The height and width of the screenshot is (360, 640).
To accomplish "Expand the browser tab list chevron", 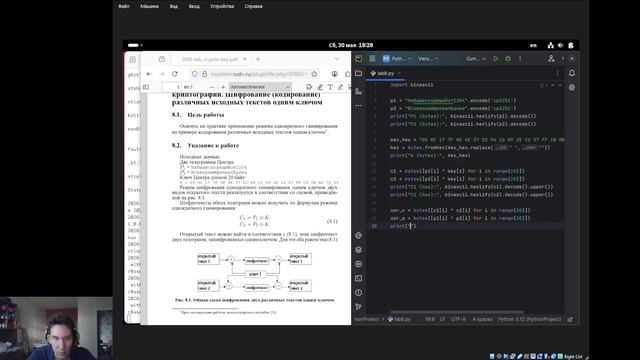I will 336,59.
